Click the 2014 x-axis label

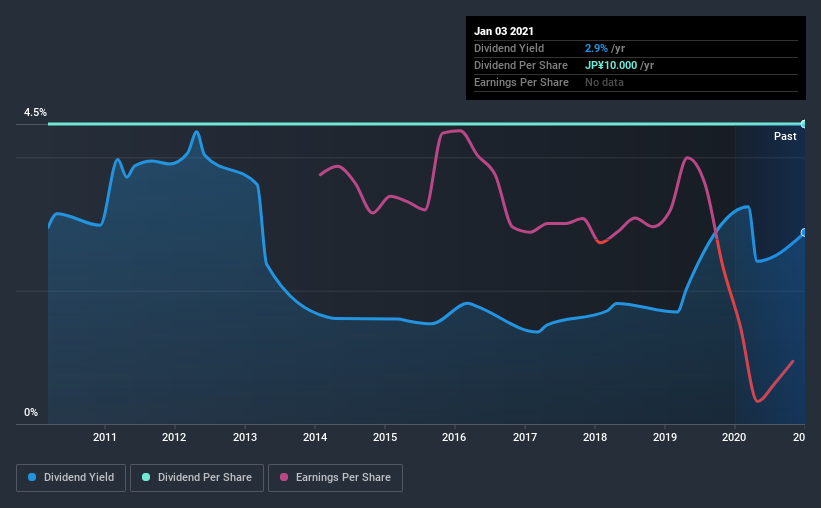315,437
